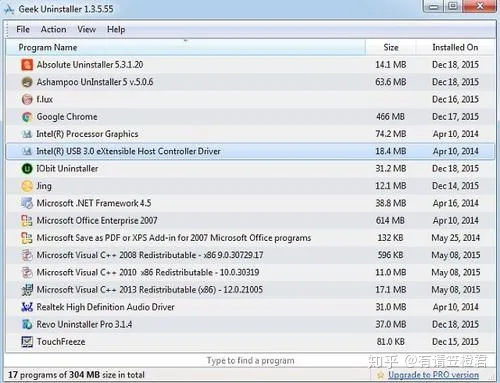
Task: Select Ashampoo UnInstaller 5 v.5.0.6 entry
Action: click(95, 82)
